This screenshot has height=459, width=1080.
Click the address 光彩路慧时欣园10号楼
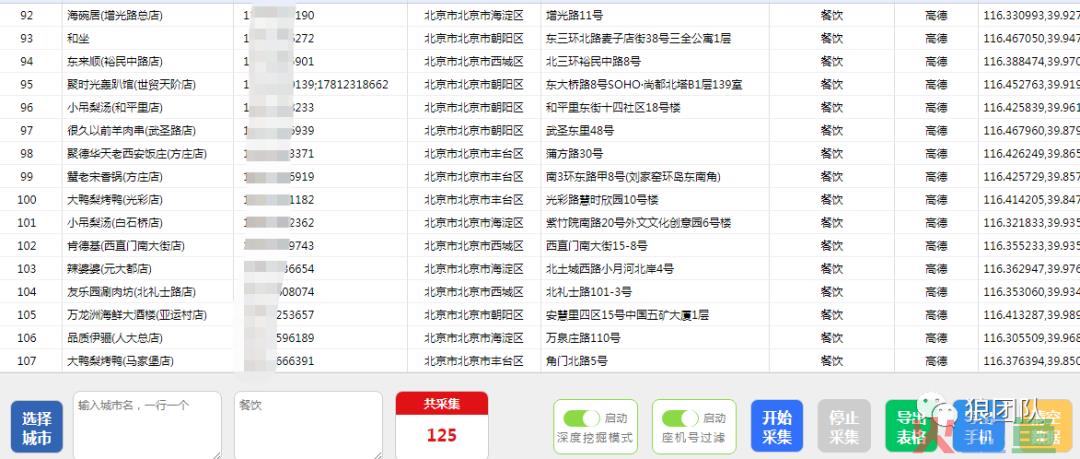tap(602, 200)
